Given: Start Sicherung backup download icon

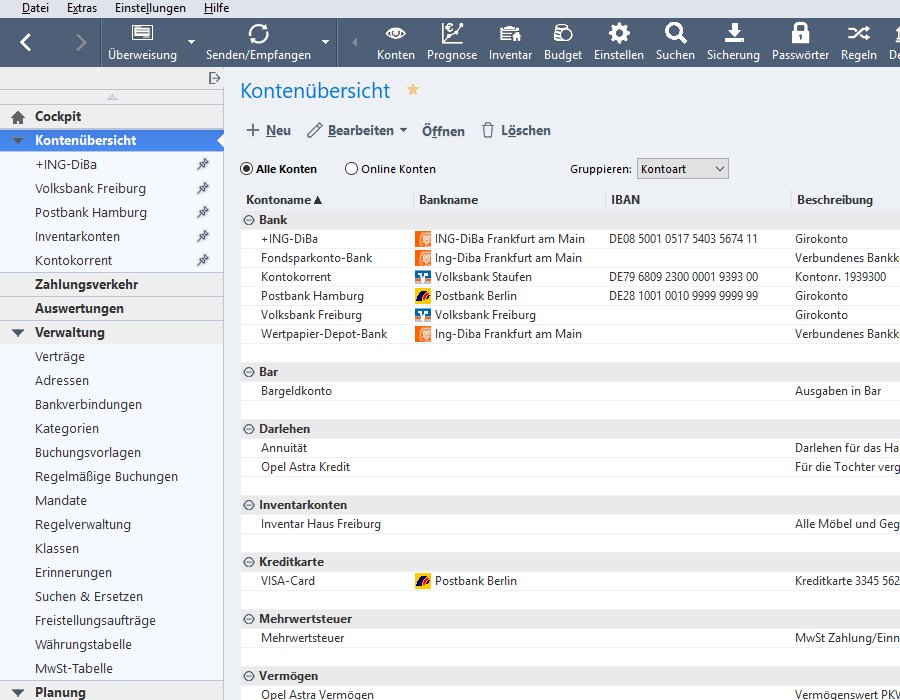Looking at the screenshot, I should pos(733,34).
